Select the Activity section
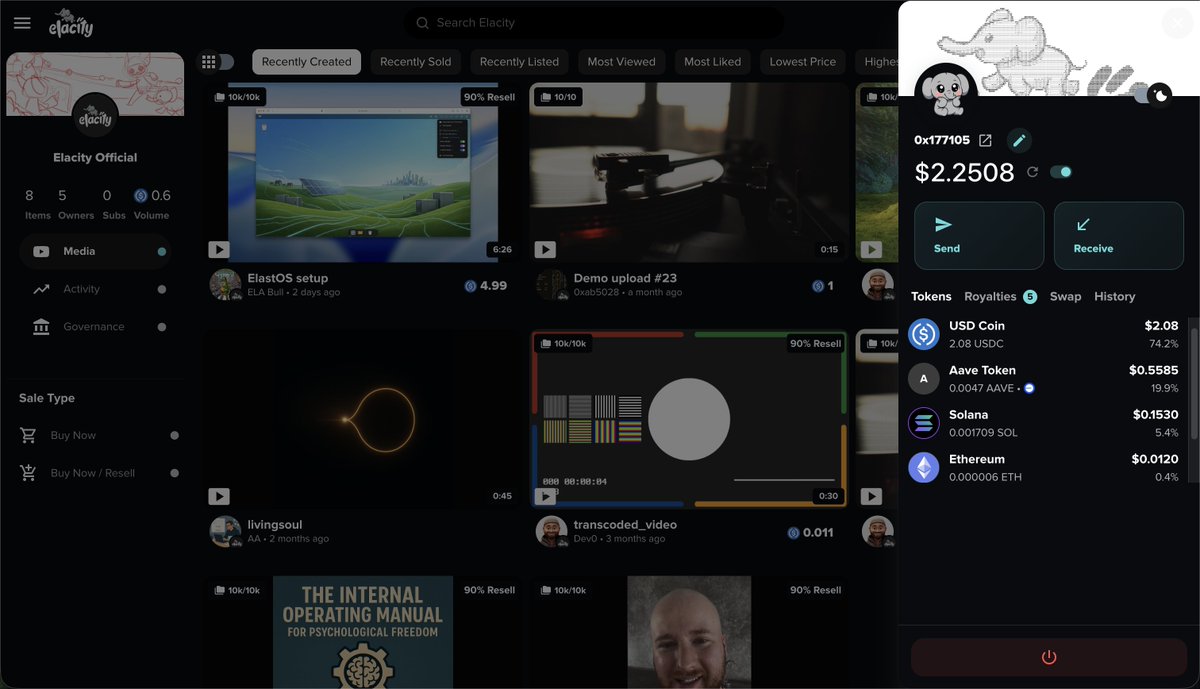The width and height of the screenshot is (1200, 689). coord(95,289)
